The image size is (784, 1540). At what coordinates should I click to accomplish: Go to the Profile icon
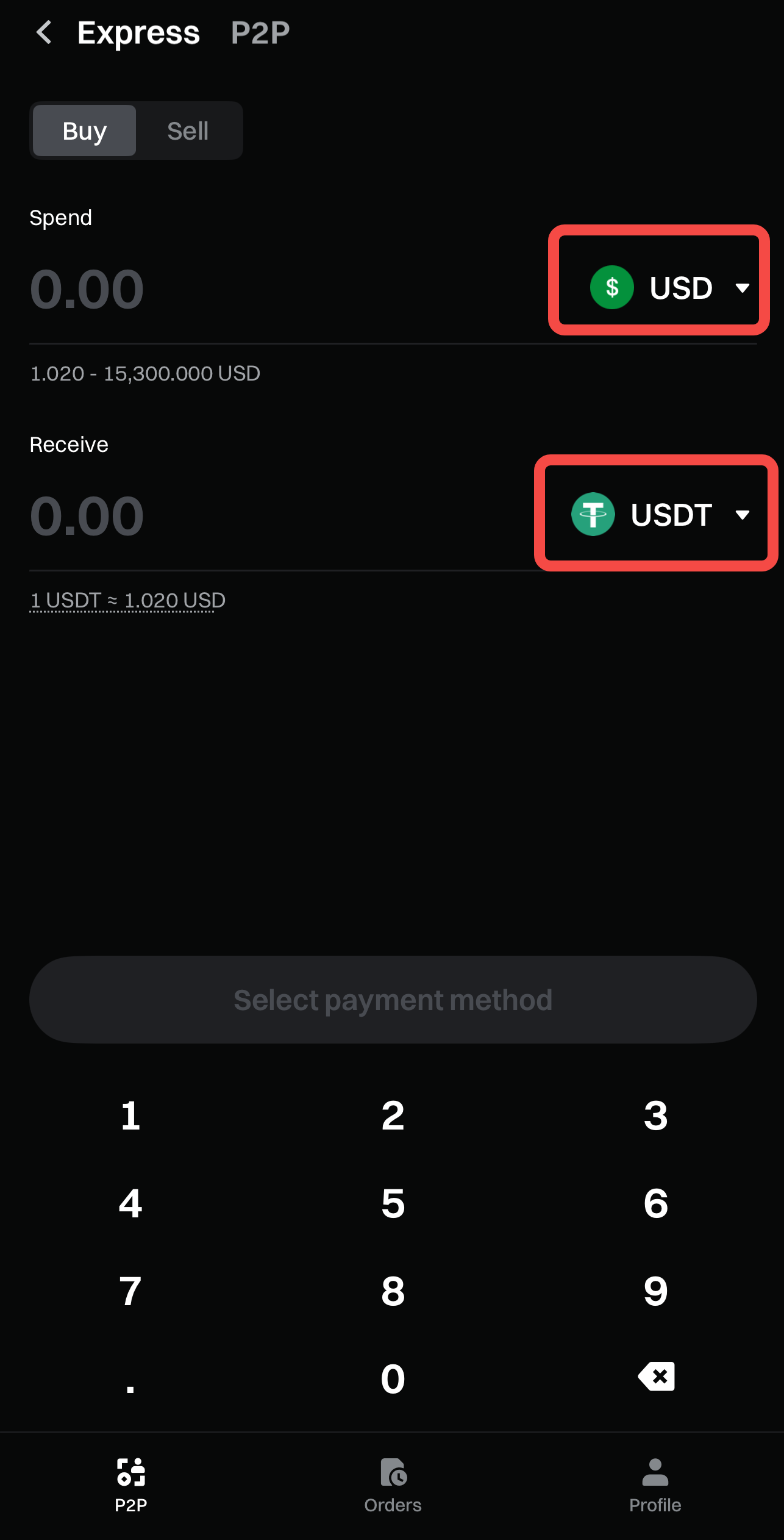(655, 1473)
